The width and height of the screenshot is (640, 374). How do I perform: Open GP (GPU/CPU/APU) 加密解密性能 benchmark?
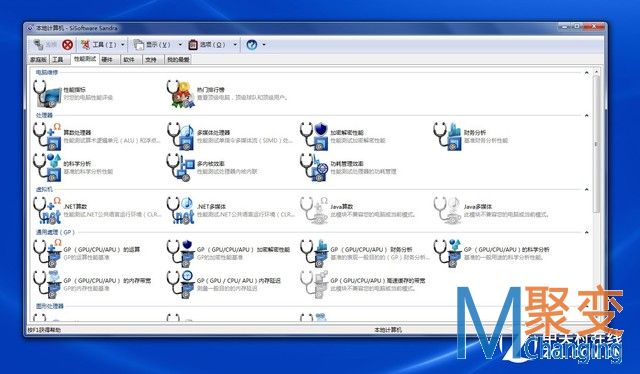[229, 253]
